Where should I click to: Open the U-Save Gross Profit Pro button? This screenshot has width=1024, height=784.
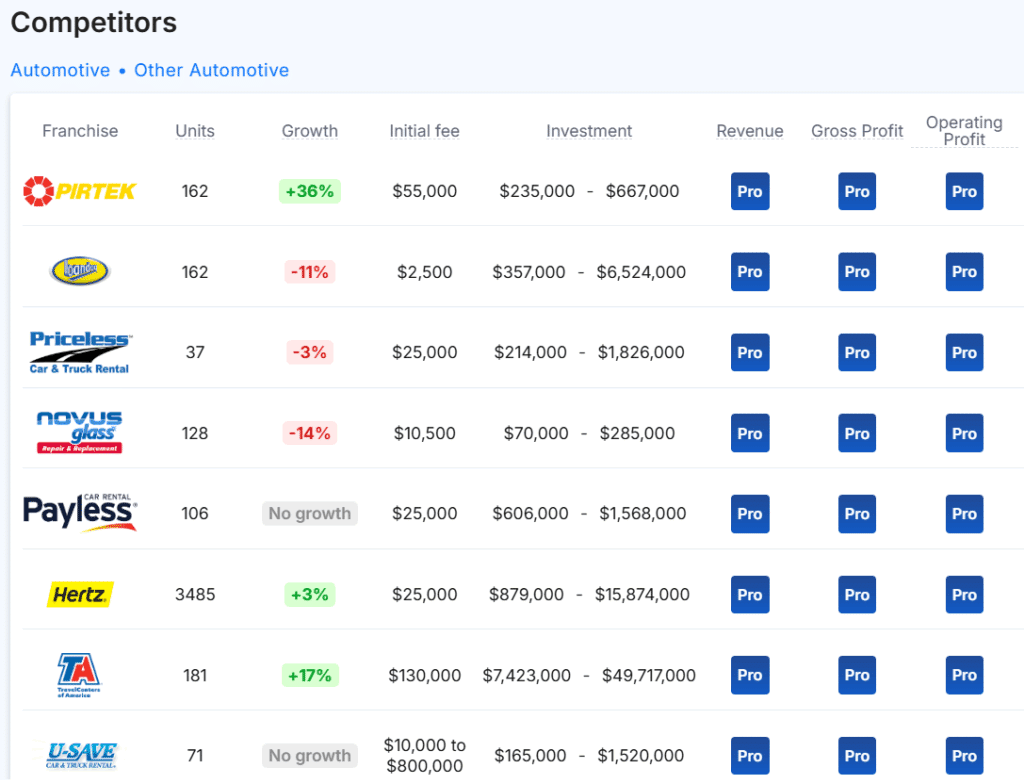(x=857, y=756)
